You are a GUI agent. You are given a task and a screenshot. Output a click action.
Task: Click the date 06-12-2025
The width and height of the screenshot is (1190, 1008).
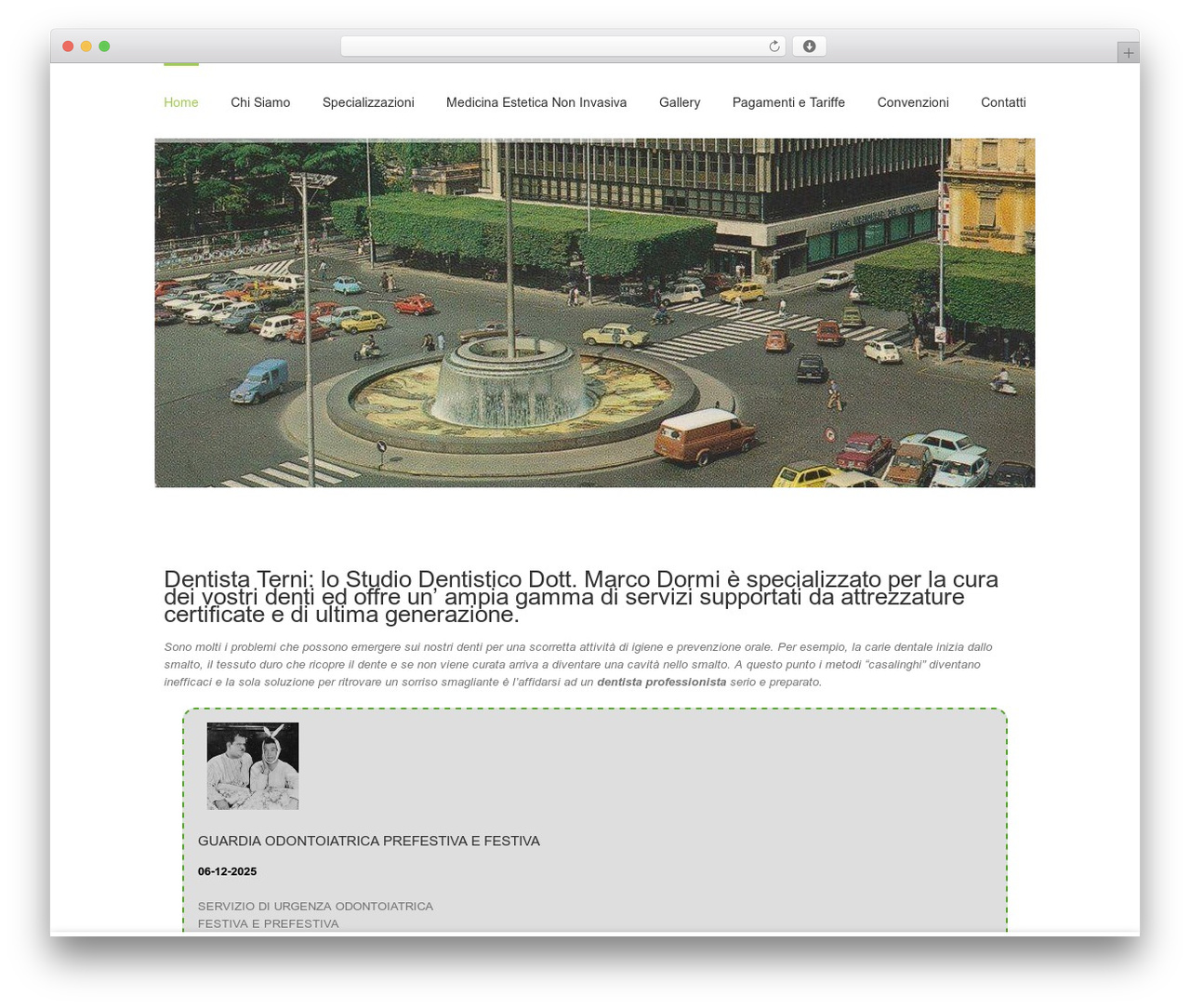pyautogui.click(x=227, y=871)
